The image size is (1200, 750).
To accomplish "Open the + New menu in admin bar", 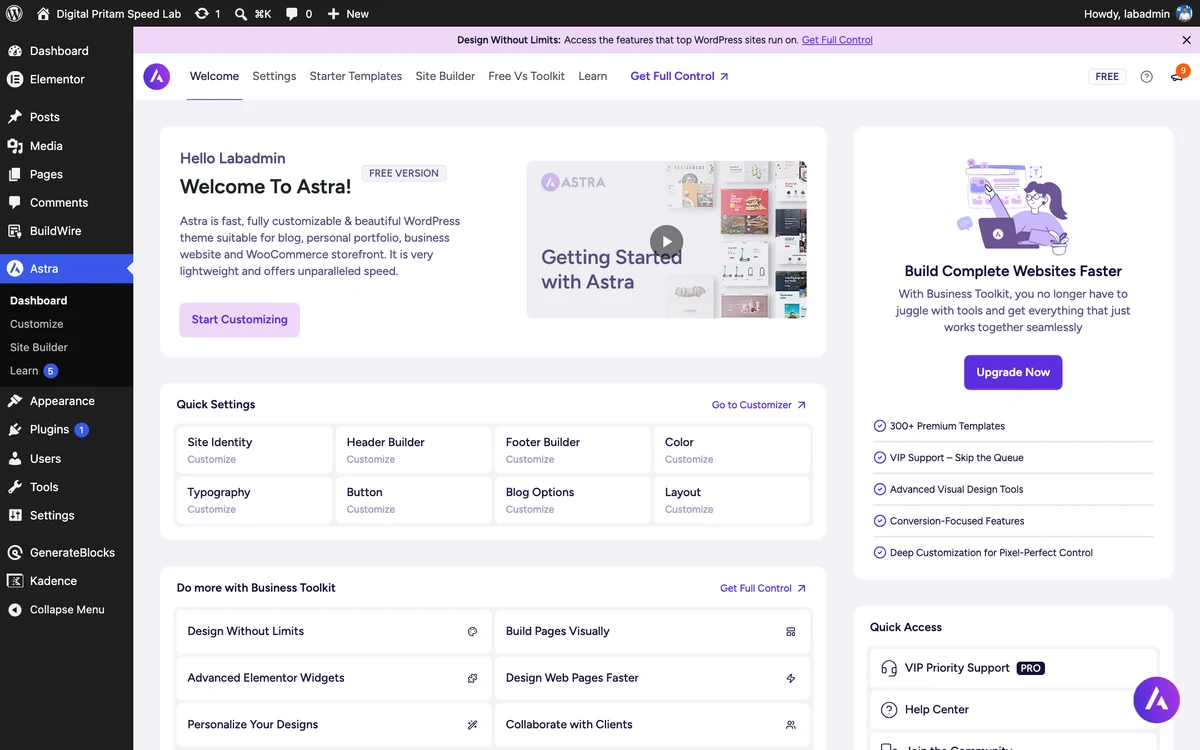I will pyautogui.click(x=348, y=14).
